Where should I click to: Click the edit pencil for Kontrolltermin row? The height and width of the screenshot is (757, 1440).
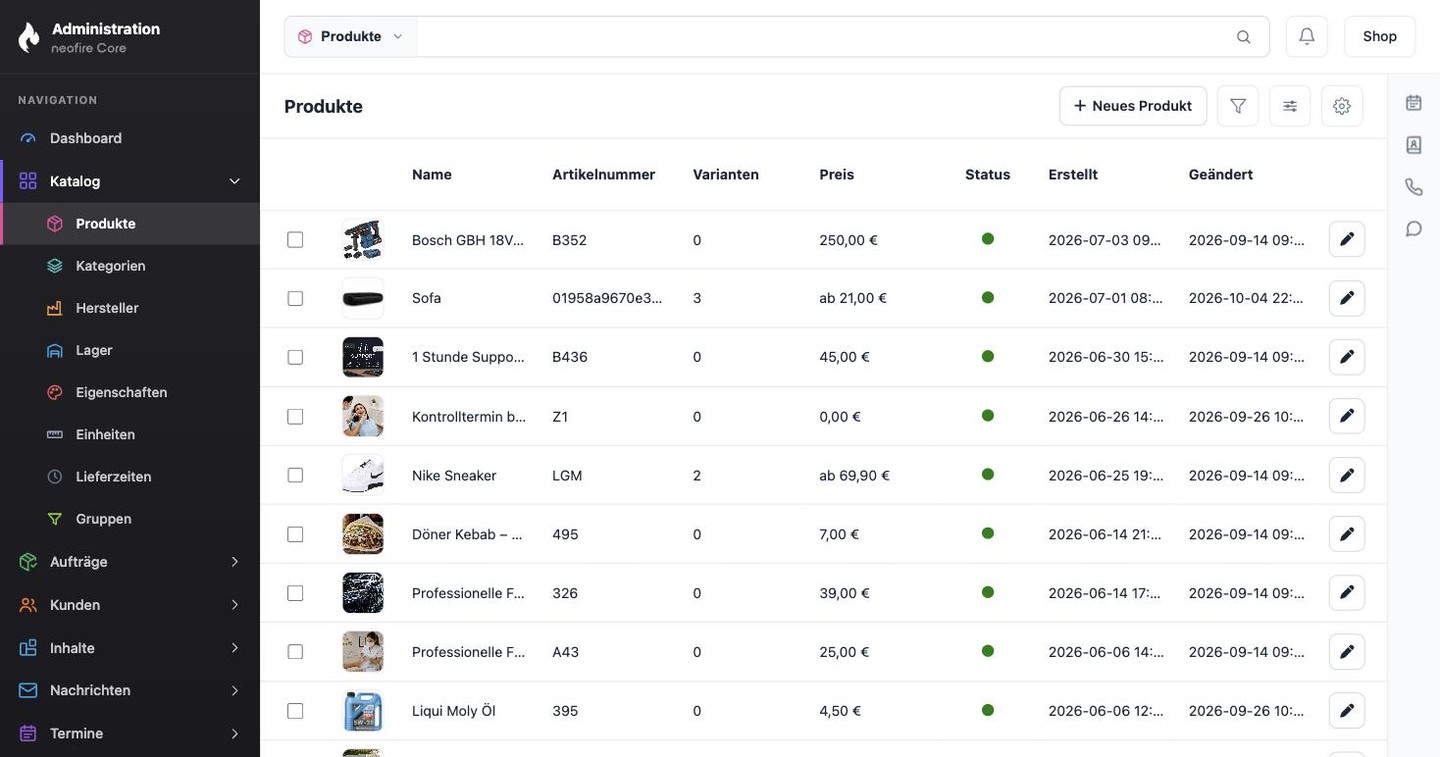click(x=1347, y=416)
